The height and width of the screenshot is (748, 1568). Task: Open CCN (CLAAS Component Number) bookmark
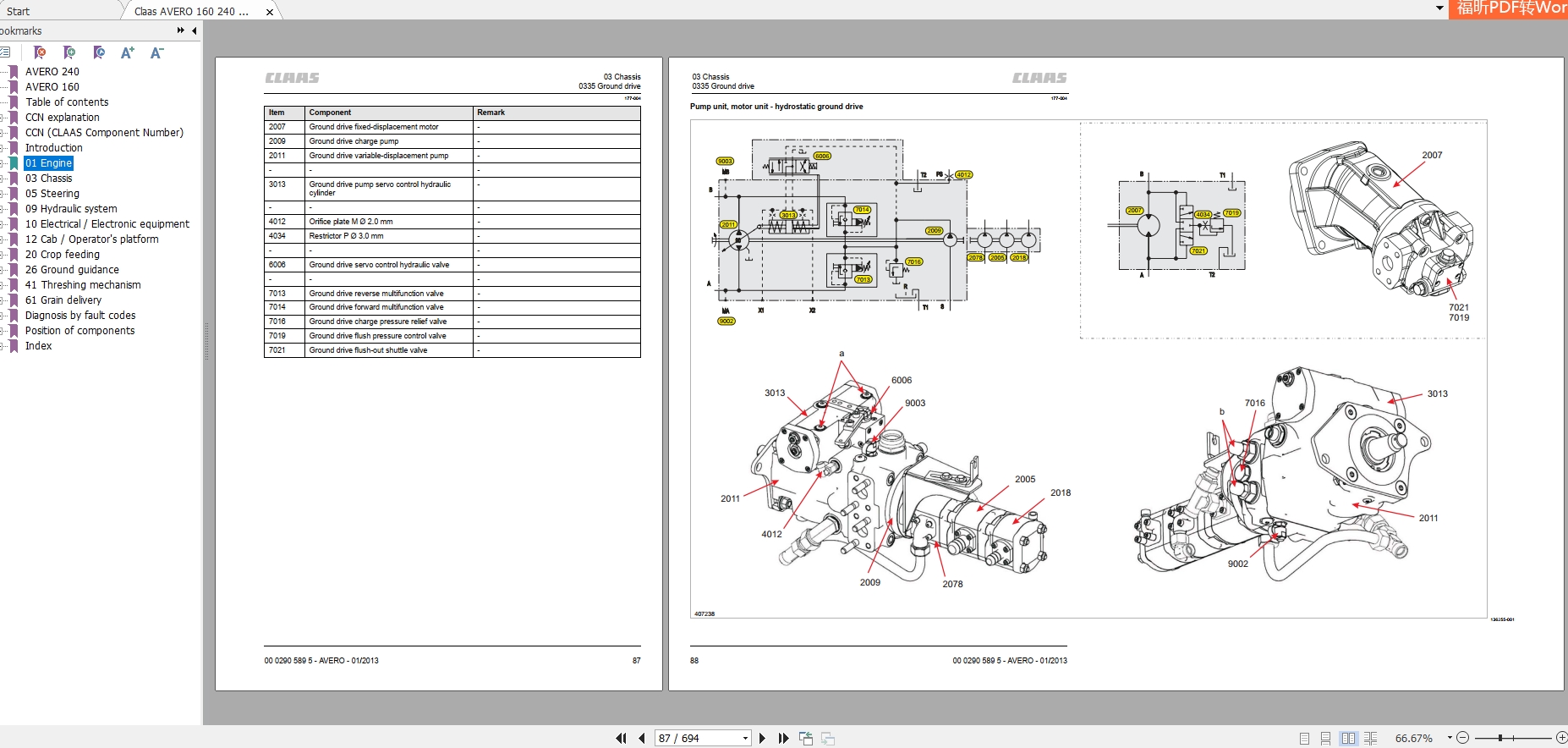tap(104, 133)
